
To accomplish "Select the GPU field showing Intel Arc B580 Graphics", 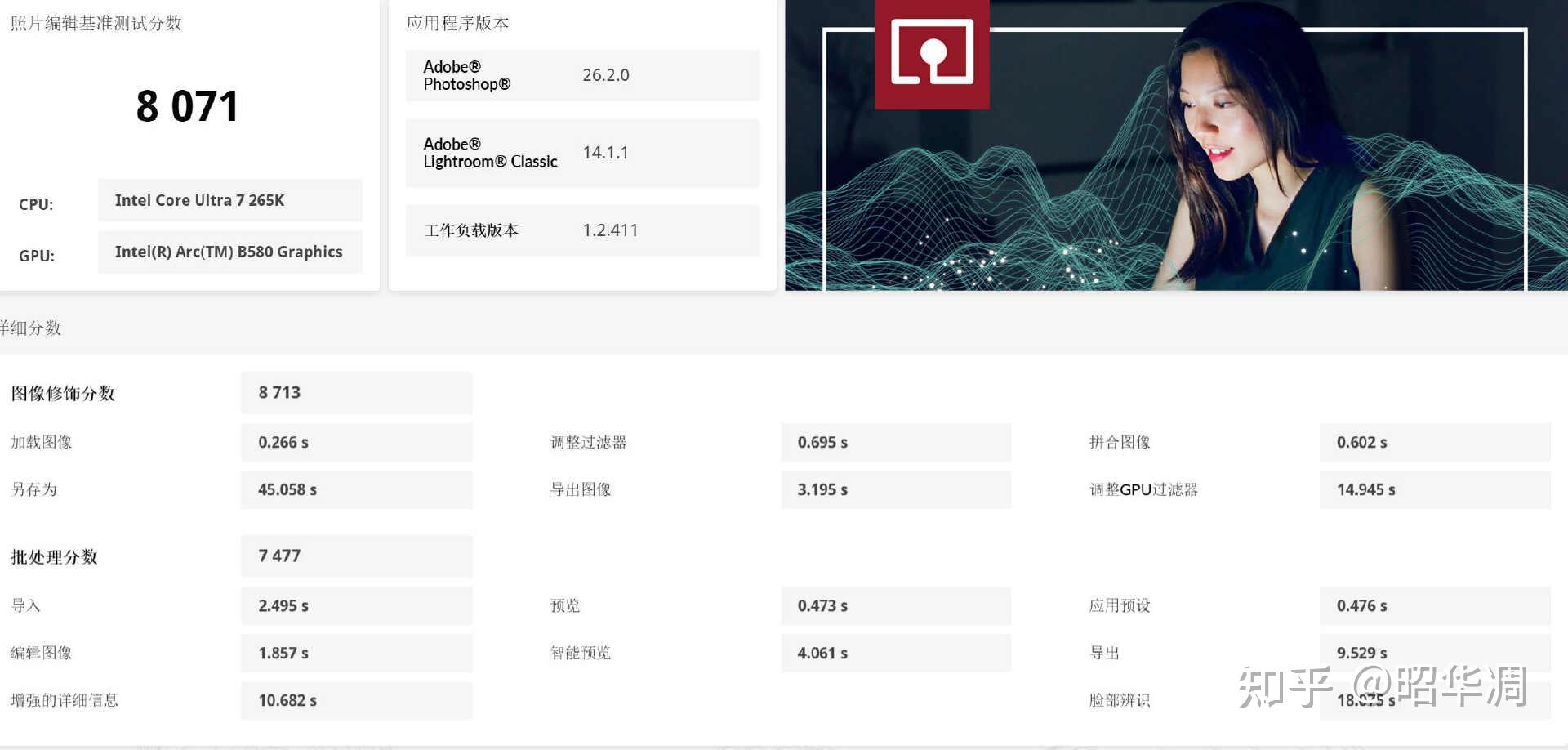I will pos(229,252).
